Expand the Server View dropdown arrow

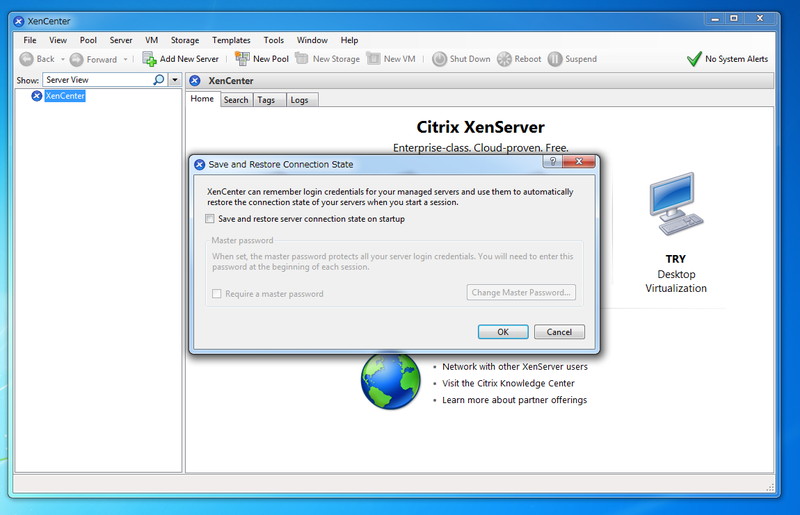coord(175,80)
